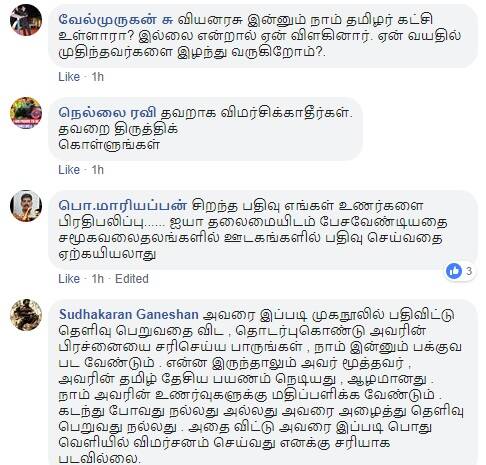Open பொ.மாரியப்பன் profile picture

pyautogui.click(x=26, y=206)
